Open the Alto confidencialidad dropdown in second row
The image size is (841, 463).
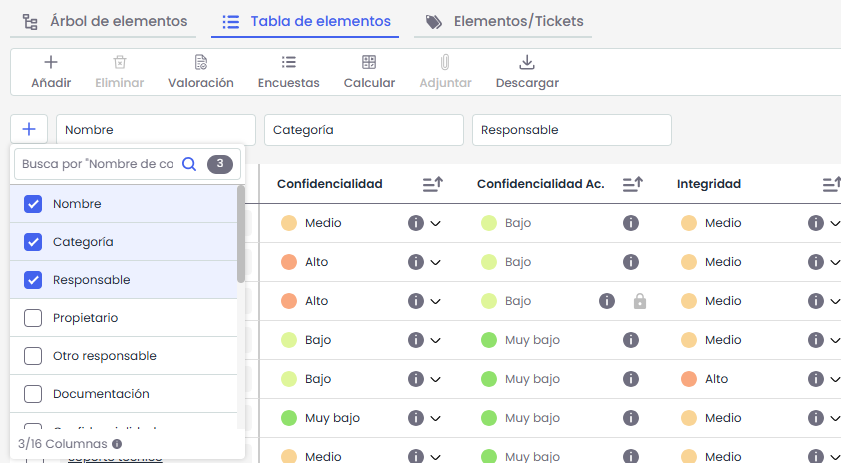pyautogui.click(x=435, y=262)
